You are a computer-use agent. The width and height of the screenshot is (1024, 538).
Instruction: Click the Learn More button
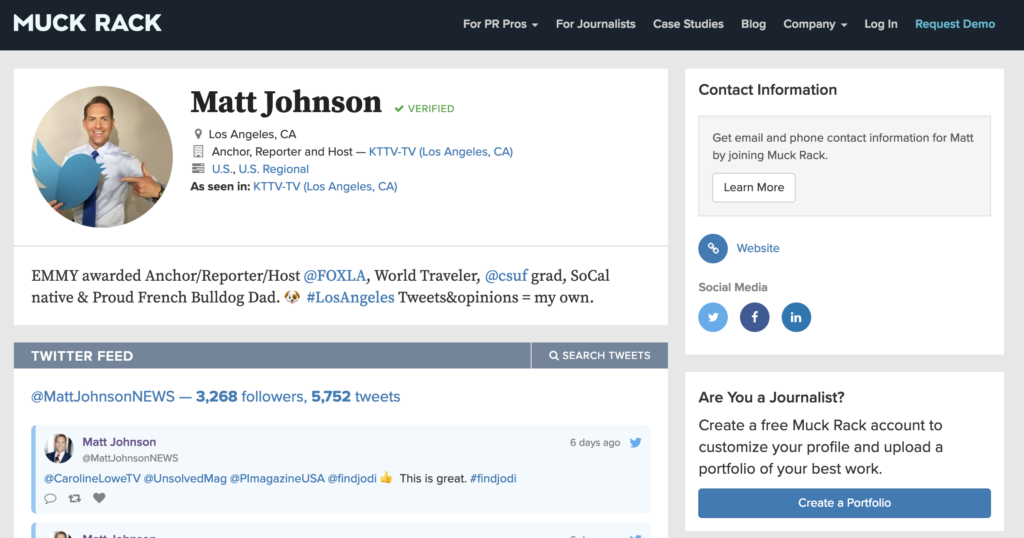pyautogui.click(x=754, y=187)
